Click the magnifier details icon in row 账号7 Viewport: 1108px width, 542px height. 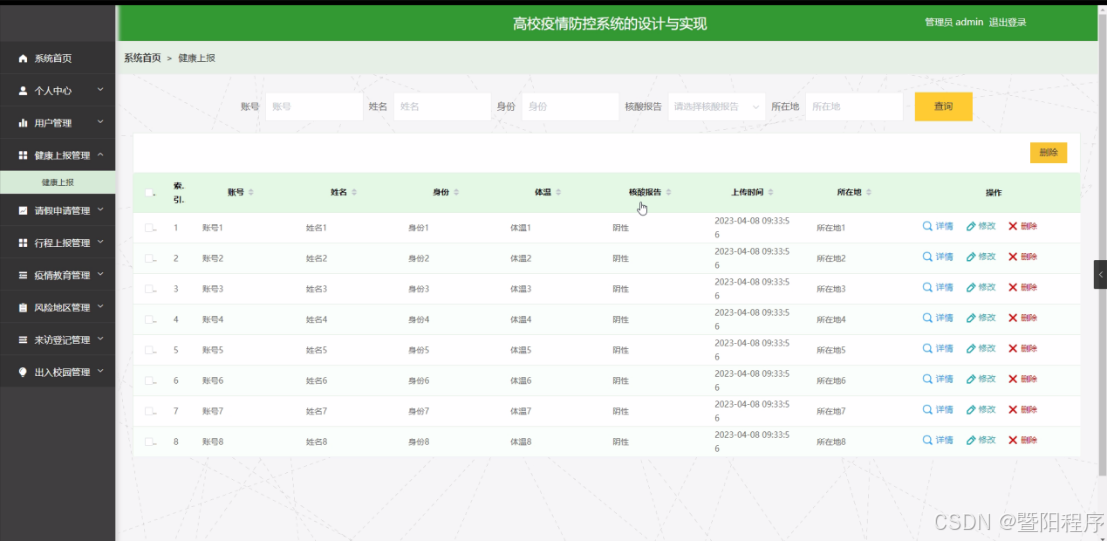pyautogui.click(x=927, y=410)
